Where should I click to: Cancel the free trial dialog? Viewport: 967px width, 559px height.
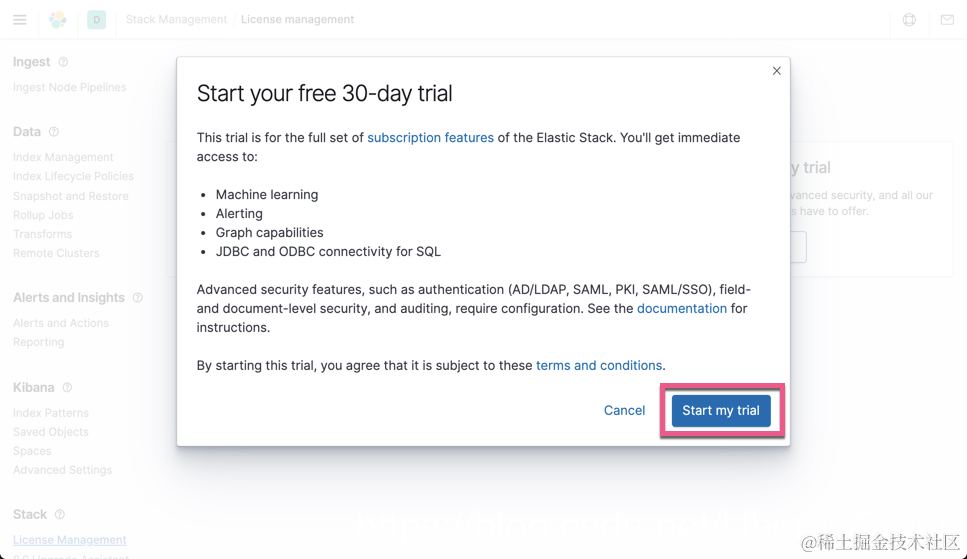pyautogui.click(x=624, y=410)
